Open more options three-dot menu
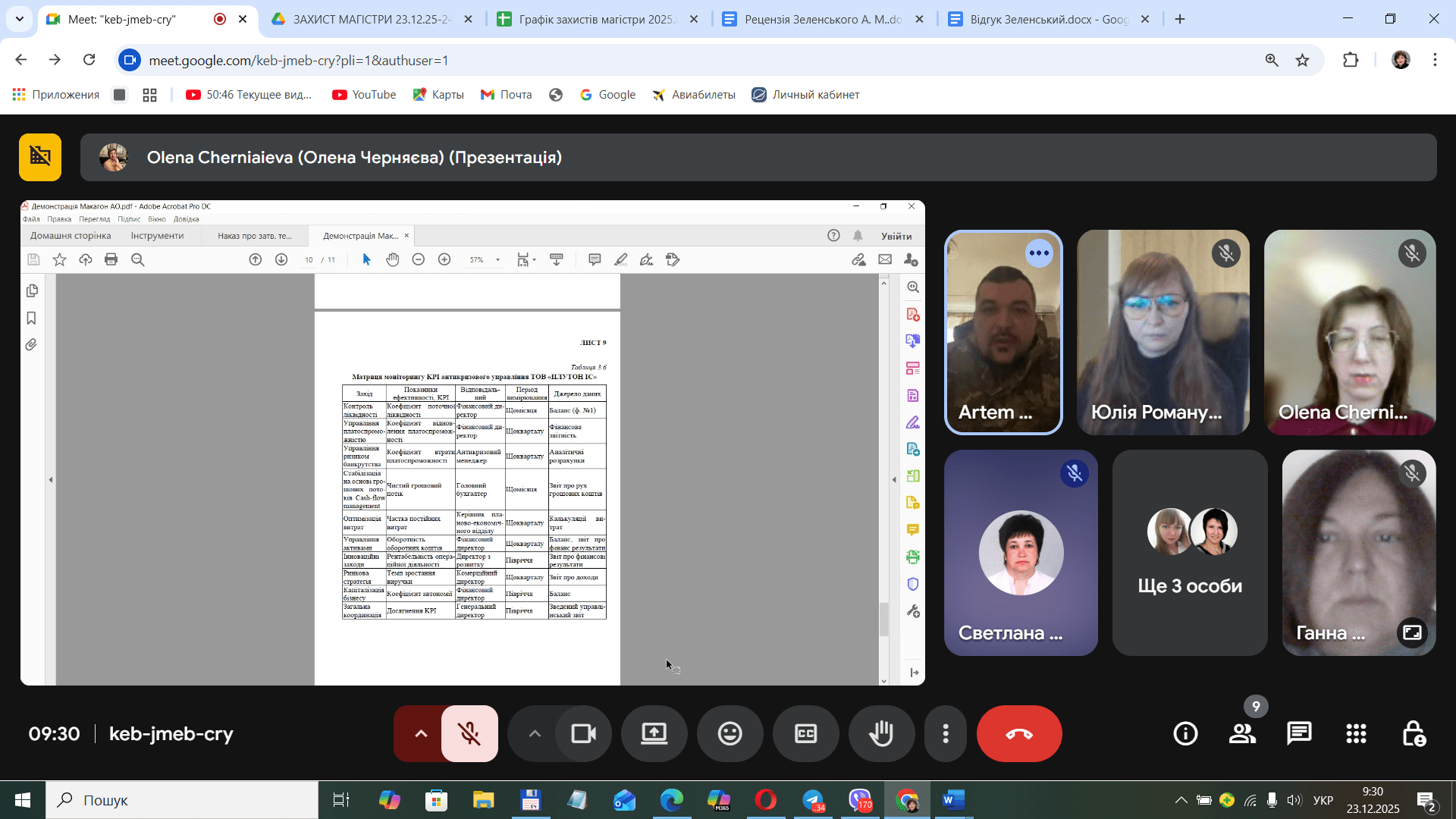 tap(945, 733)
